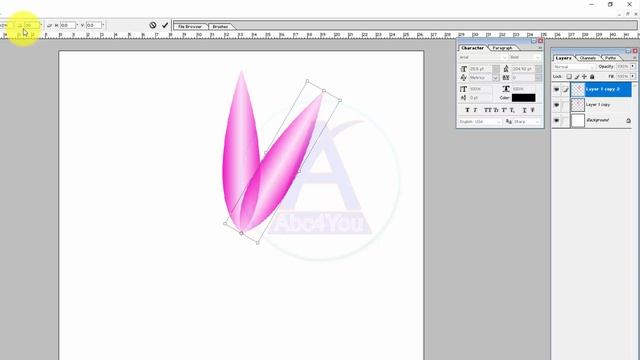Viewport: 640px width, 360px height.
Task: Open the Layers panel flyout menu
Action: tap(635, 58)
